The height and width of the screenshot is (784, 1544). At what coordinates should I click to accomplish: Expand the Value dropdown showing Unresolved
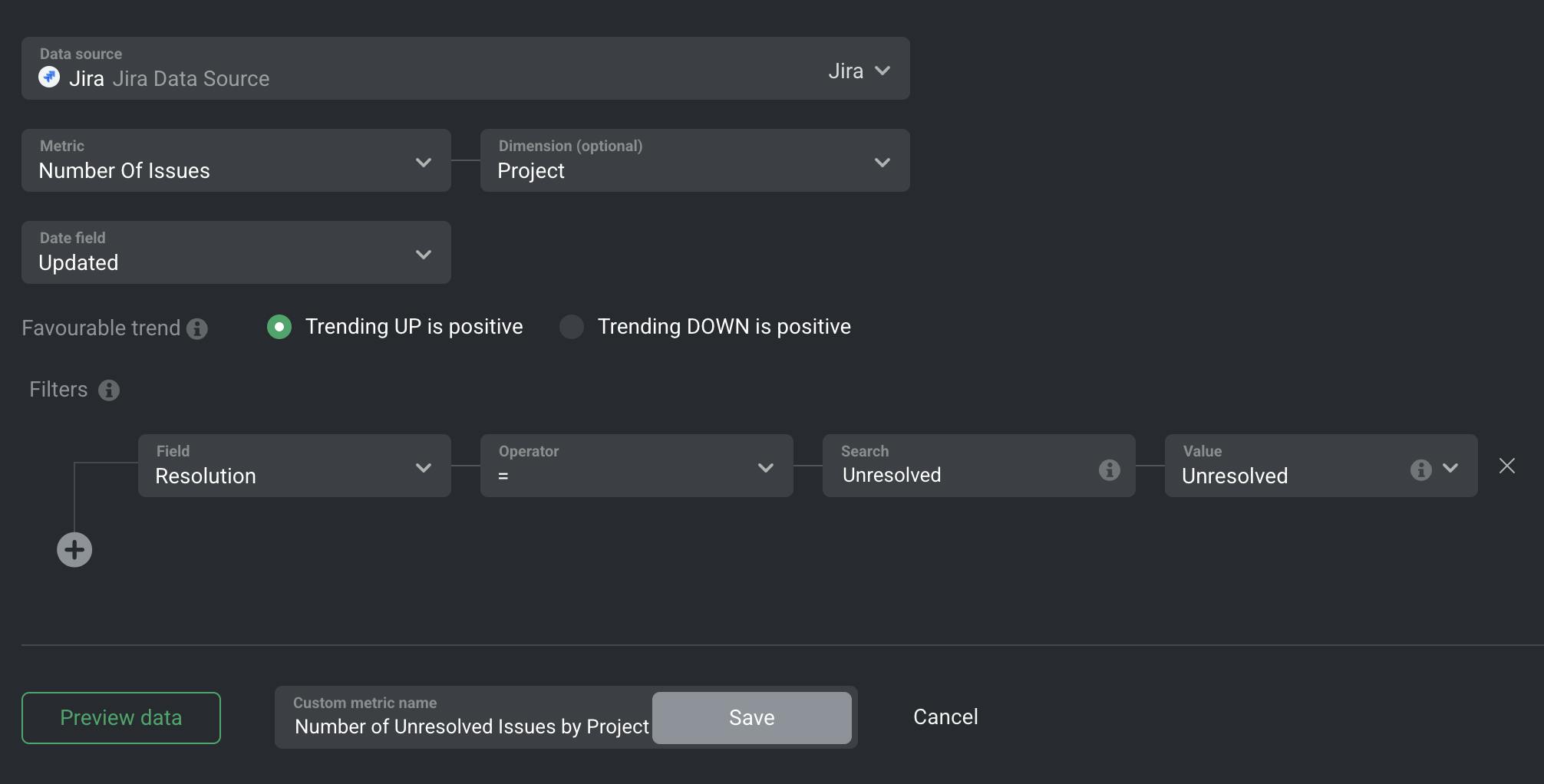[x=1450, y=468]
